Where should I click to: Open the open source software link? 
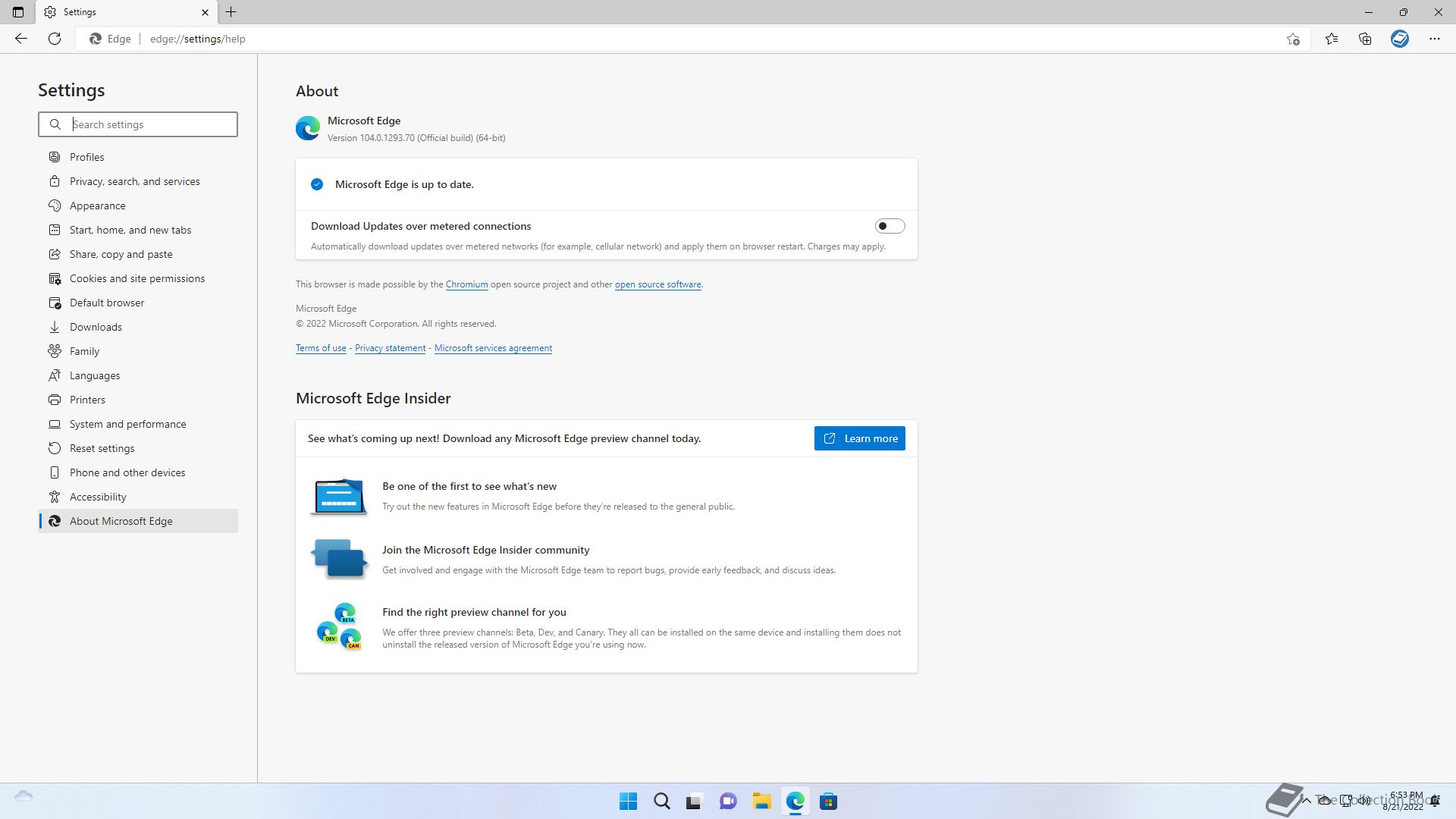tap(657, 284)
